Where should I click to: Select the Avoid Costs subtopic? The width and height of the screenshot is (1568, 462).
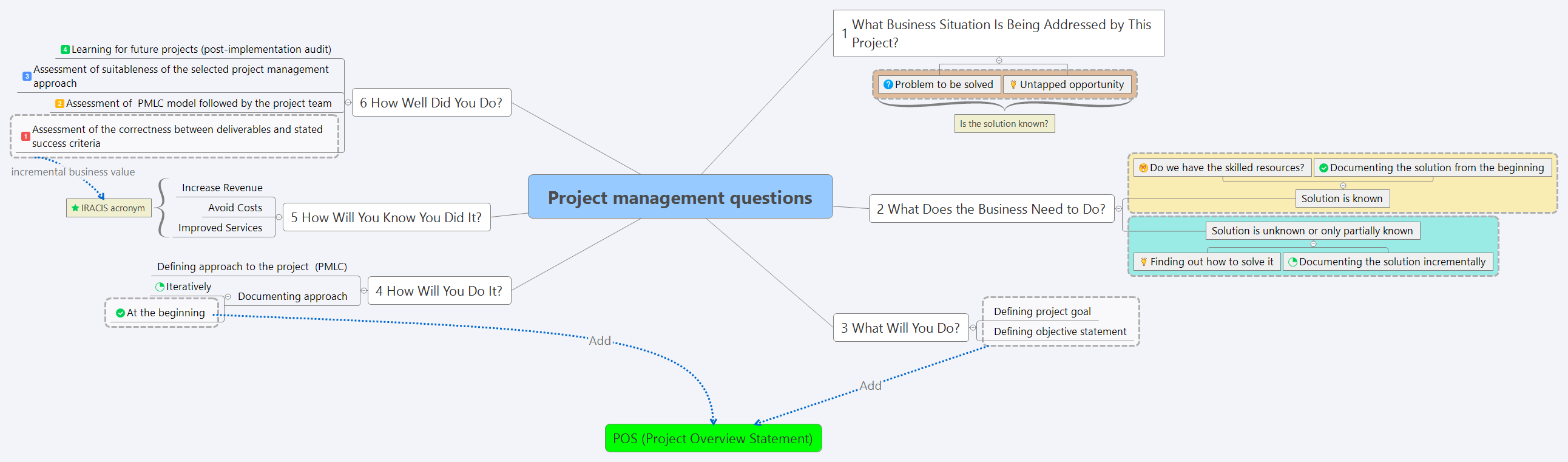(235, 208)
